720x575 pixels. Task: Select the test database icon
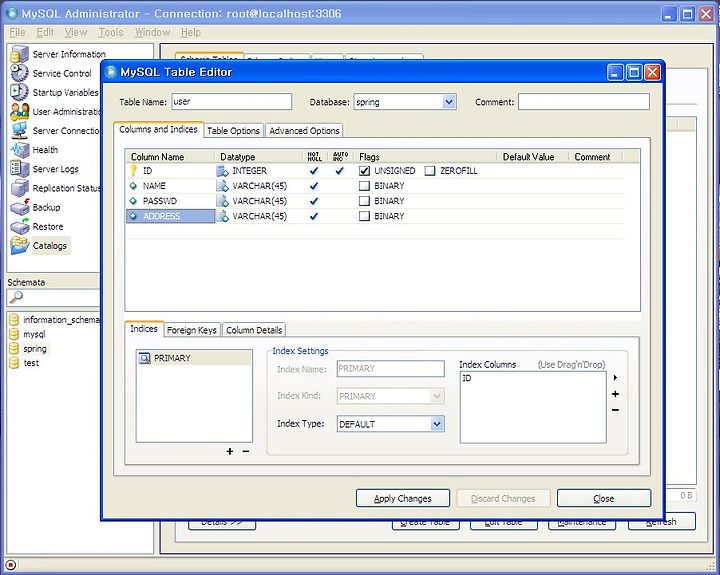point(14,363)
